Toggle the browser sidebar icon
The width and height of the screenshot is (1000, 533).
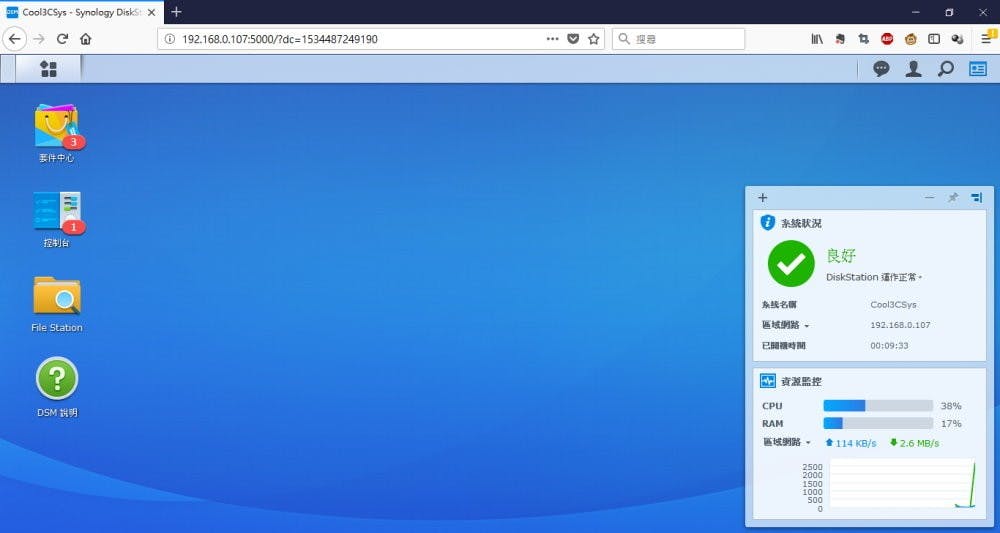pyautogui.click(x=934, y=39)
